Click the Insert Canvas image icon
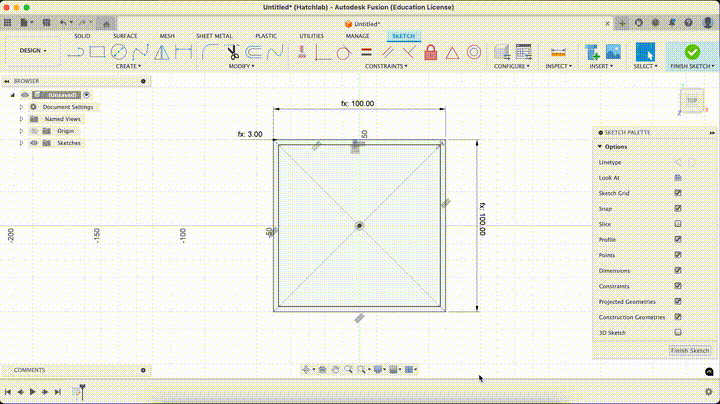 613,51
